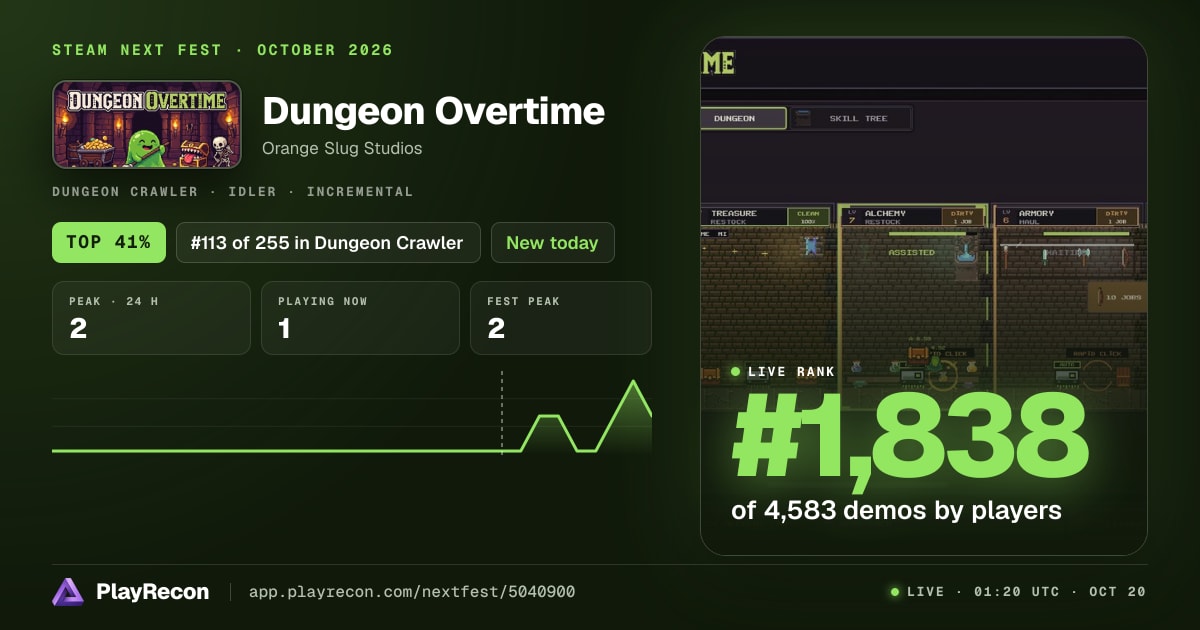The height and width of the screenshot is (630, 1200).
Task: Select the Dungeon Overtime title
Action: pos(433,111)
